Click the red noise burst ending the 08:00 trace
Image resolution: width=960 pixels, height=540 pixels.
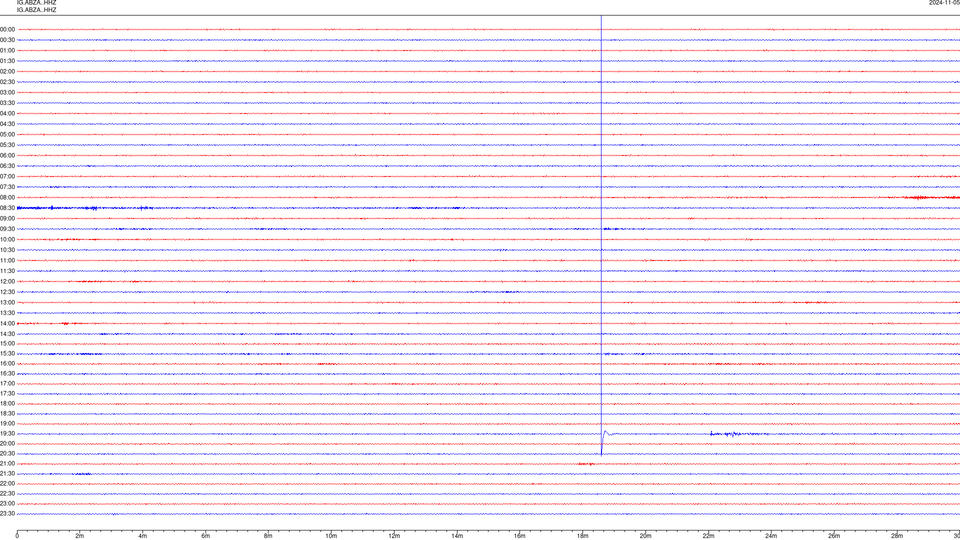tap(931, 197)
